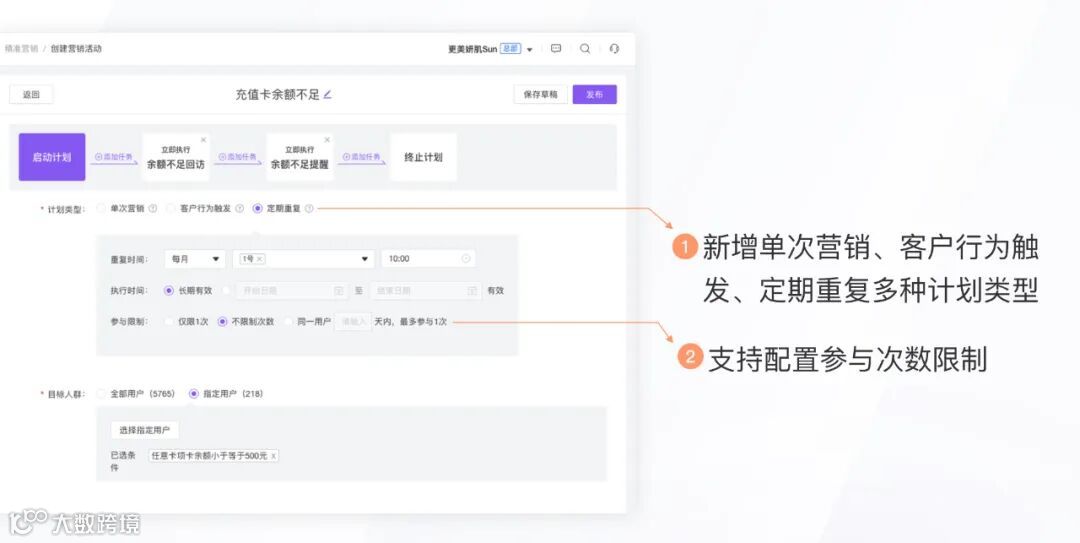Click the 更美妍肌Sun account name
Screen dimensions: 1080x543
click(x=472, y=50)
